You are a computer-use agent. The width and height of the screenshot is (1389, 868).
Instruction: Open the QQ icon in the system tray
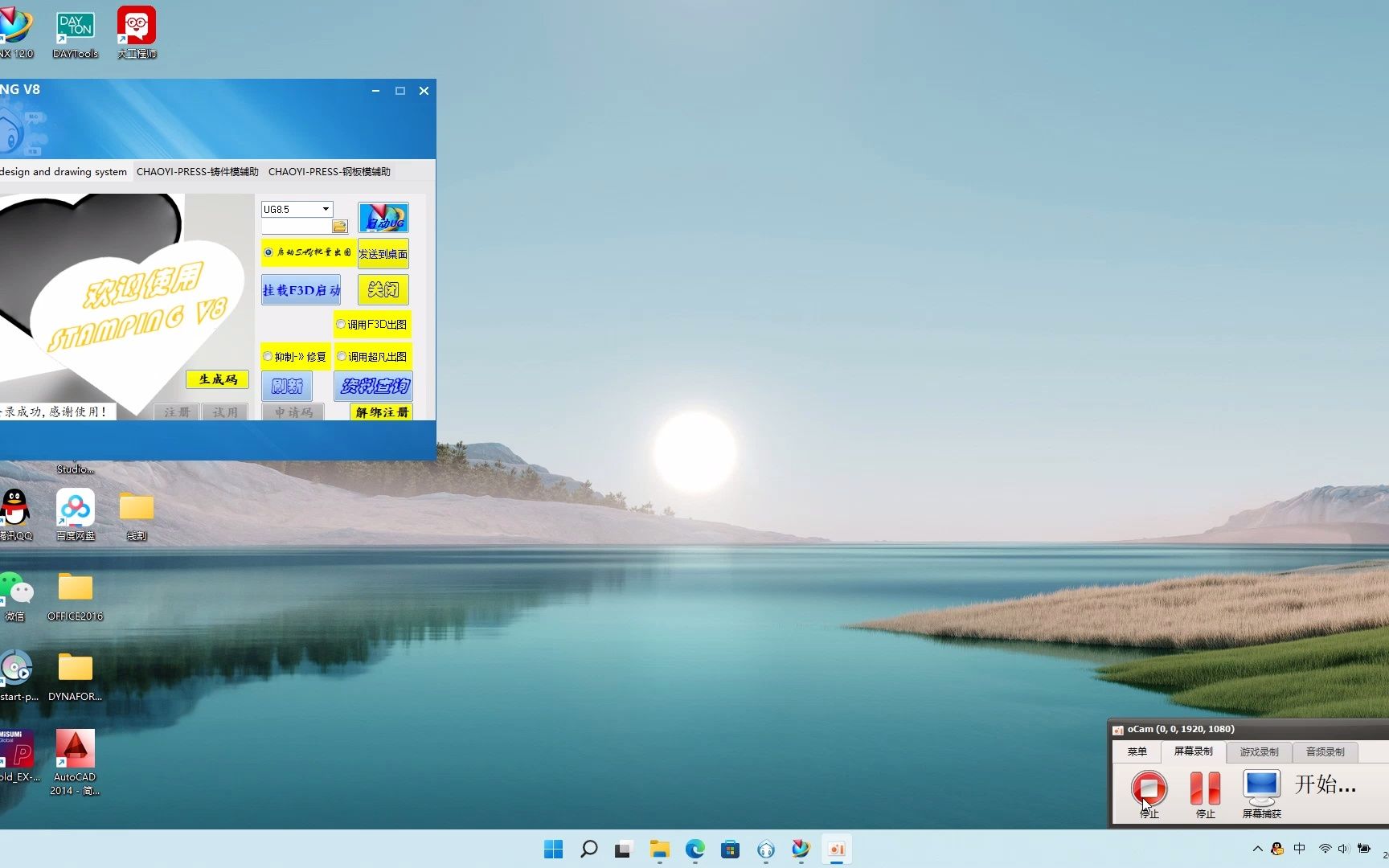[x=1277, y=849]
